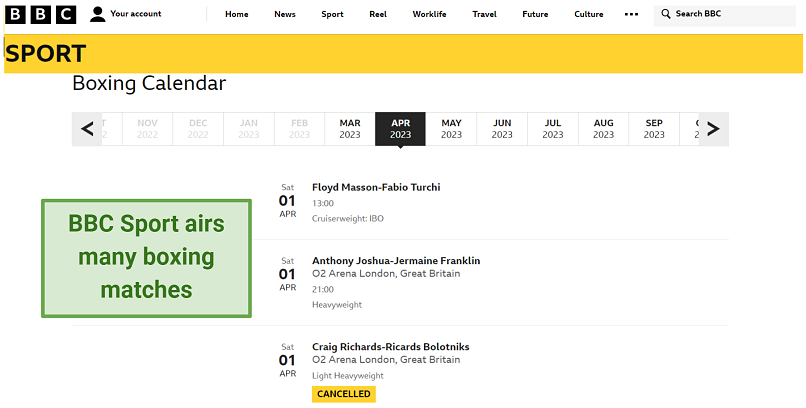Open the Future section
The height and width of the screenshot is (408, 806).
pyautogui.click(x=535, y=14)
